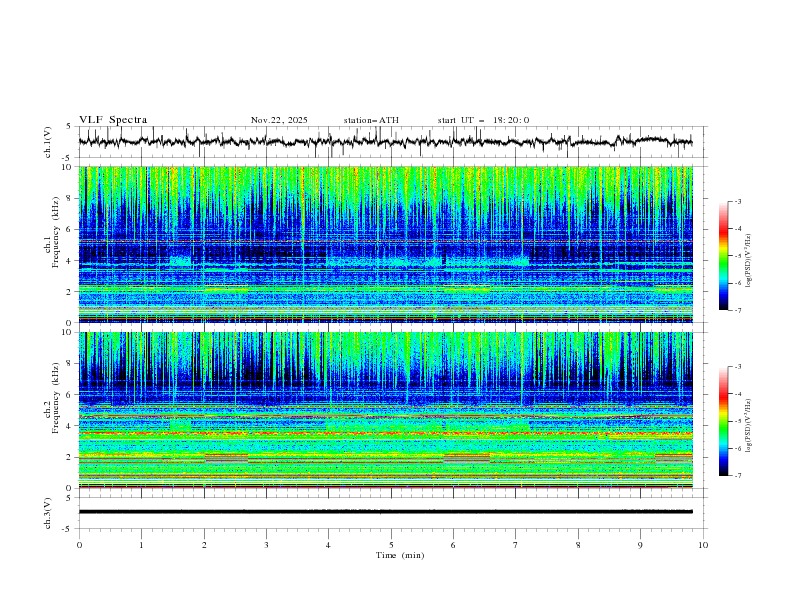
Task: Click time axis tick label "0"
Action: coord(79,545)
